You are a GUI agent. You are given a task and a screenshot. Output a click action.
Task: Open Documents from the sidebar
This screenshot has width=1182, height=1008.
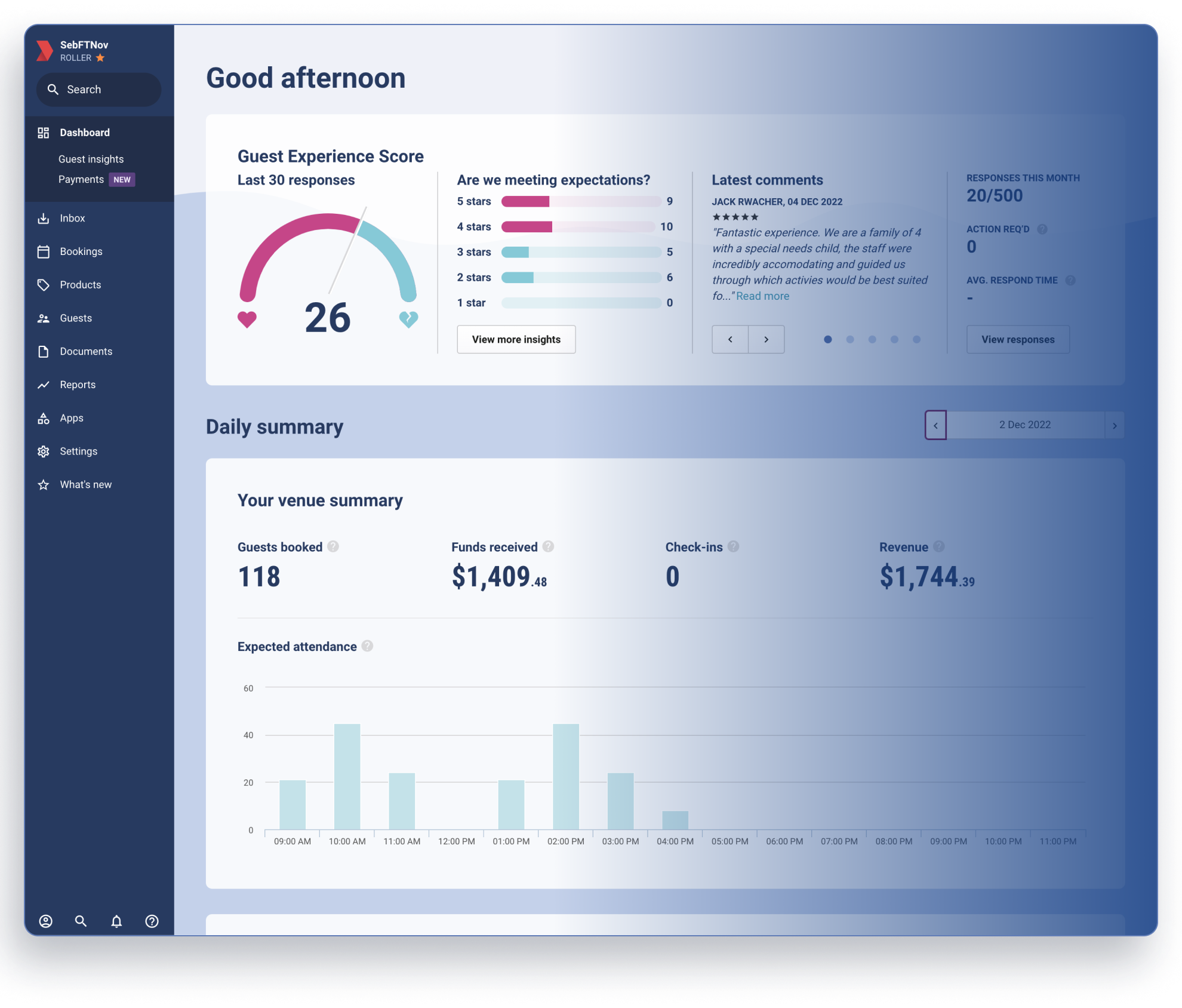click(86, 351)
